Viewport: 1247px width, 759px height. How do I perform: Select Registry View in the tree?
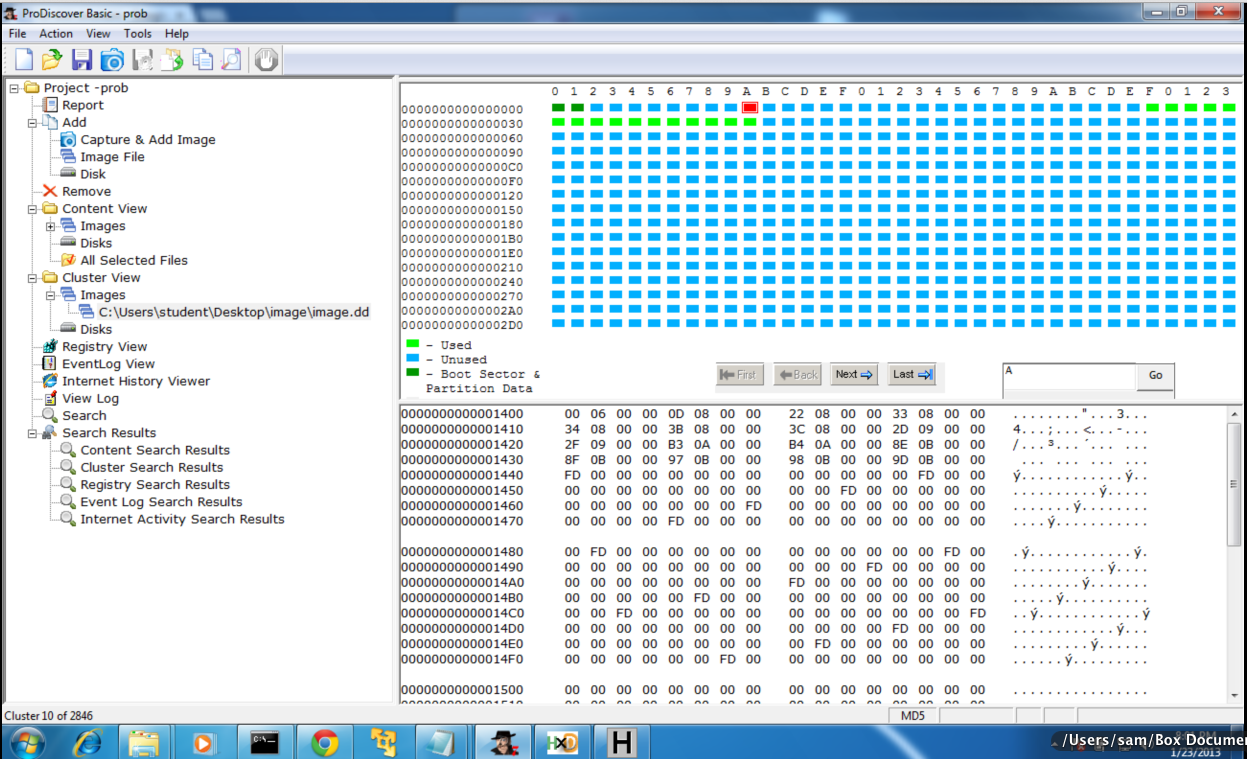point(104,347)
